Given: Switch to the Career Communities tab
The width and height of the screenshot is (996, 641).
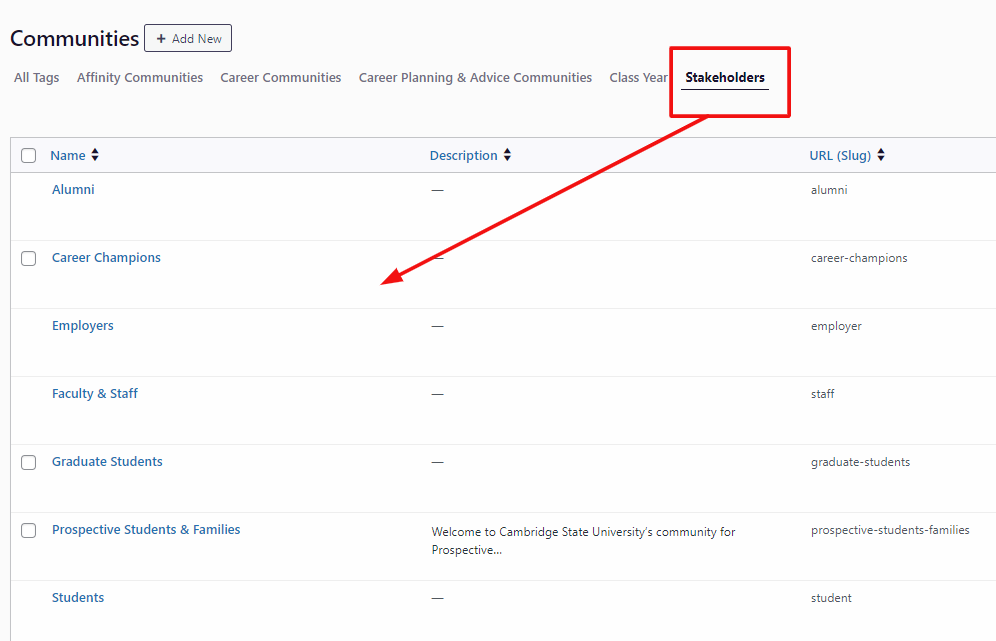Looking at the screenshot, I should pyautogui.click(x=280, y=77).
